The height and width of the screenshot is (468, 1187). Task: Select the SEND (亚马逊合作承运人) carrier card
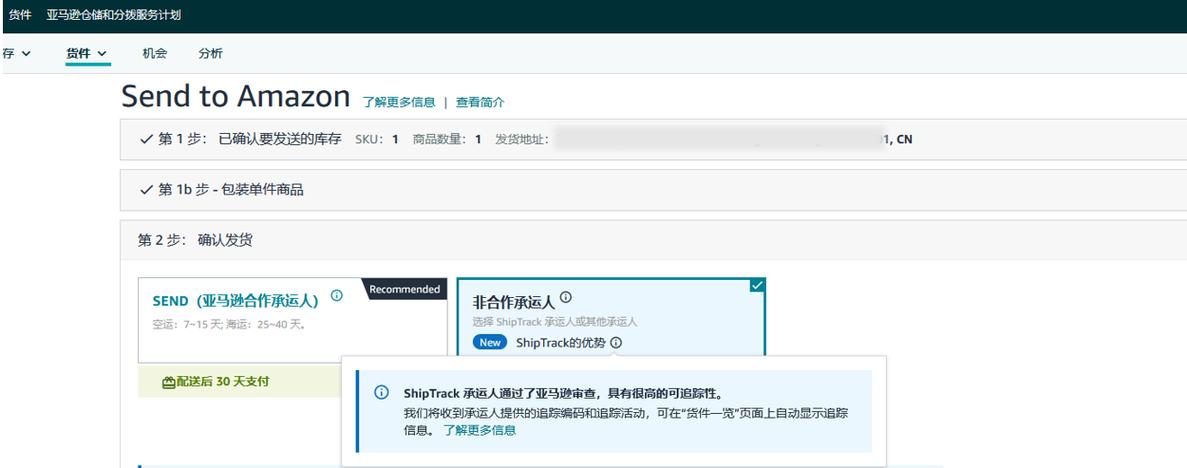[250, 320]
